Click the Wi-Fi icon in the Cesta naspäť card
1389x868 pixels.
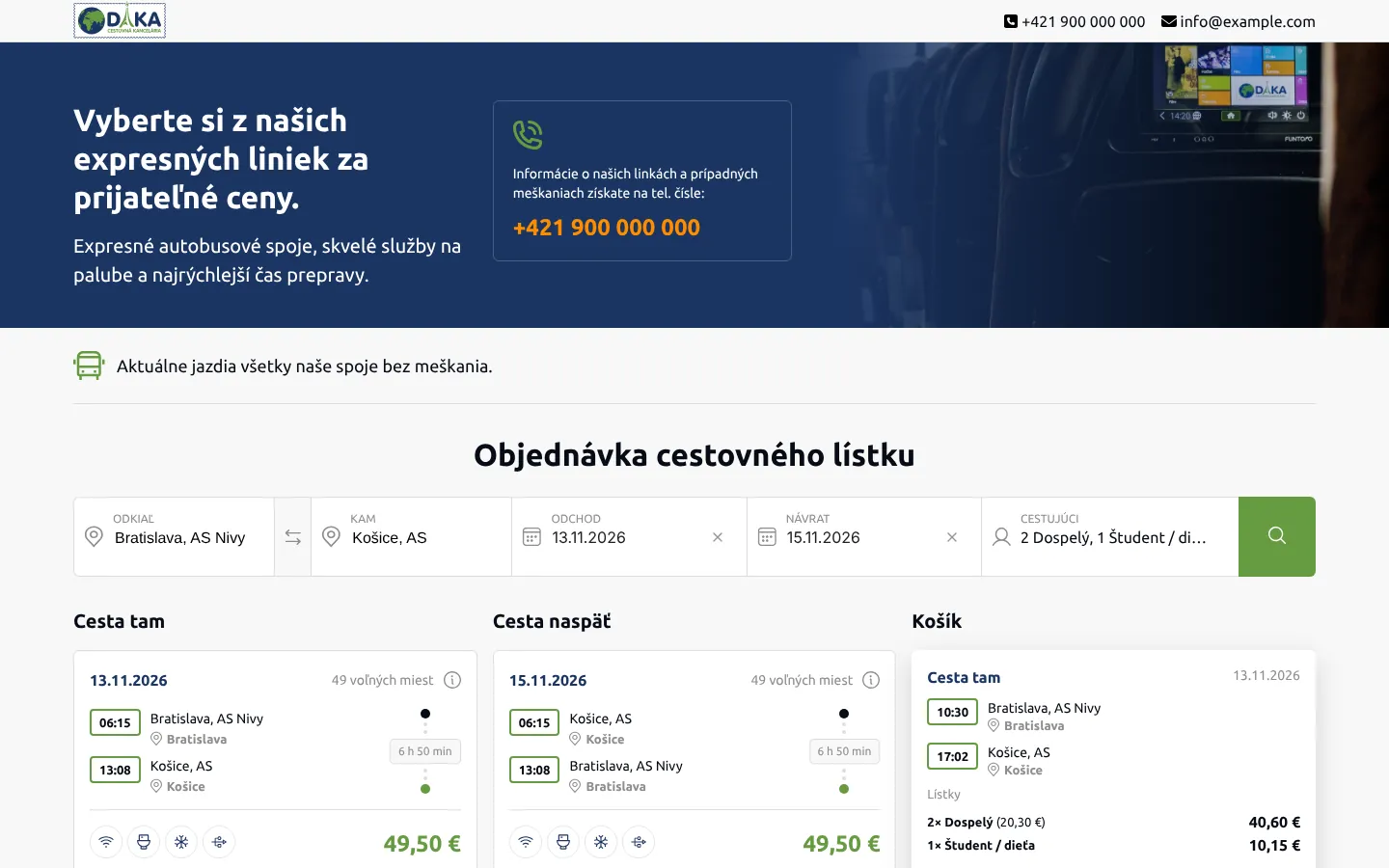[526, 842]
